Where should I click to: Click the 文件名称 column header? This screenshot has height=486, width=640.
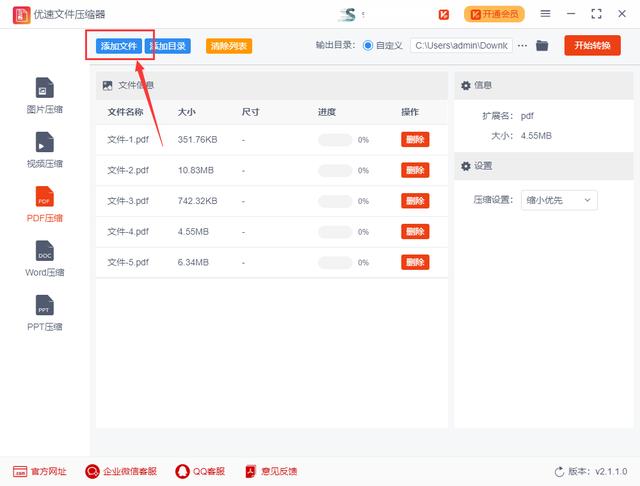[x=125, y=112]
